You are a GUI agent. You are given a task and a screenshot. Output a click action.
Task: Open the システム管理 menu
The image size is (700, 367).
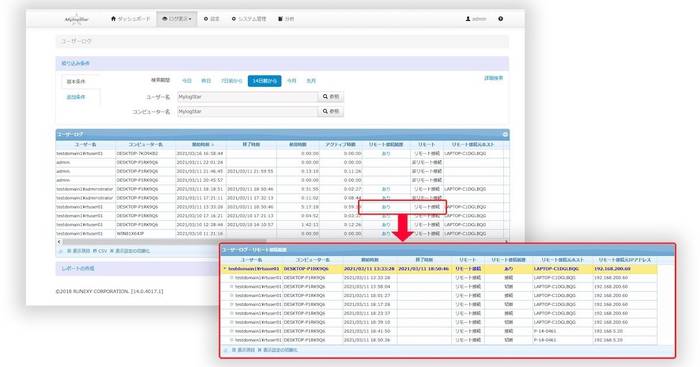tap(249, 19)
